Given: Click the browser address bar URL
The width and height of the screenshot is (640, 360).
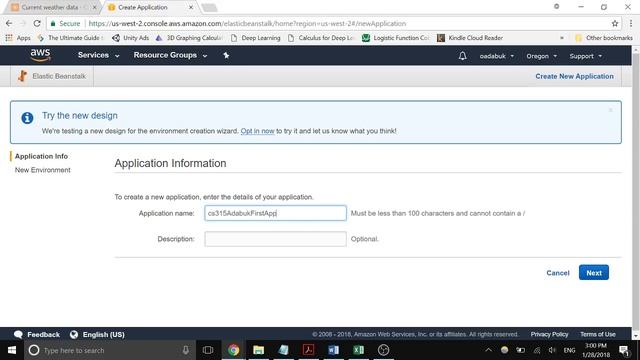Looking at the screenshot, I should point(247,24).
